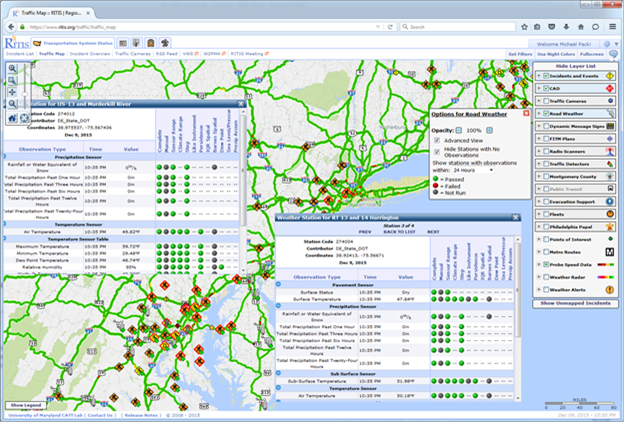
Task: Click the Dynamic Message Signs layer icon
Action: click(610, 126)
